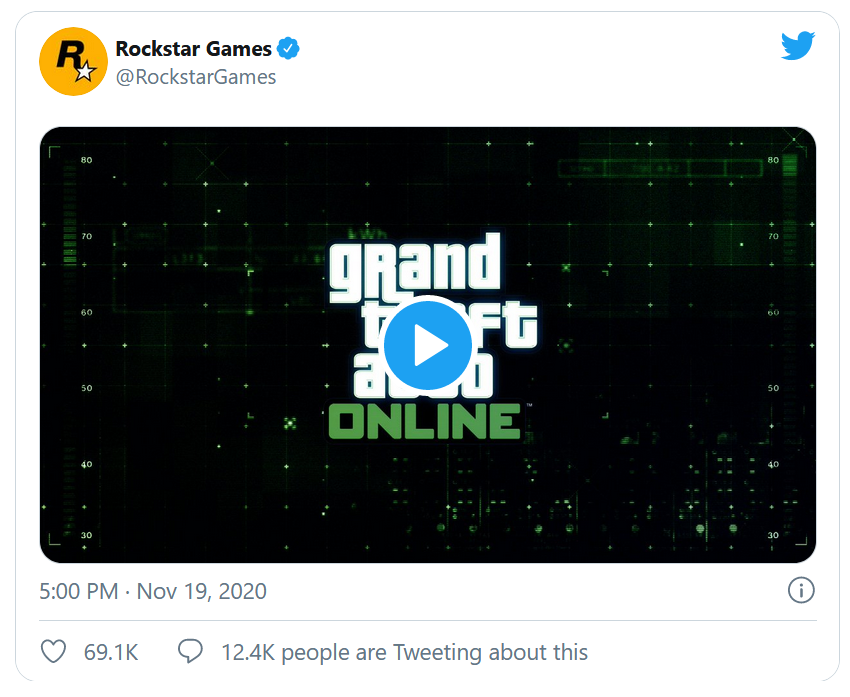The height and width of the screenshot is (697, 850).
Task: Click the bottom-right "30" scale marker in the video
Action: [772, 536]
